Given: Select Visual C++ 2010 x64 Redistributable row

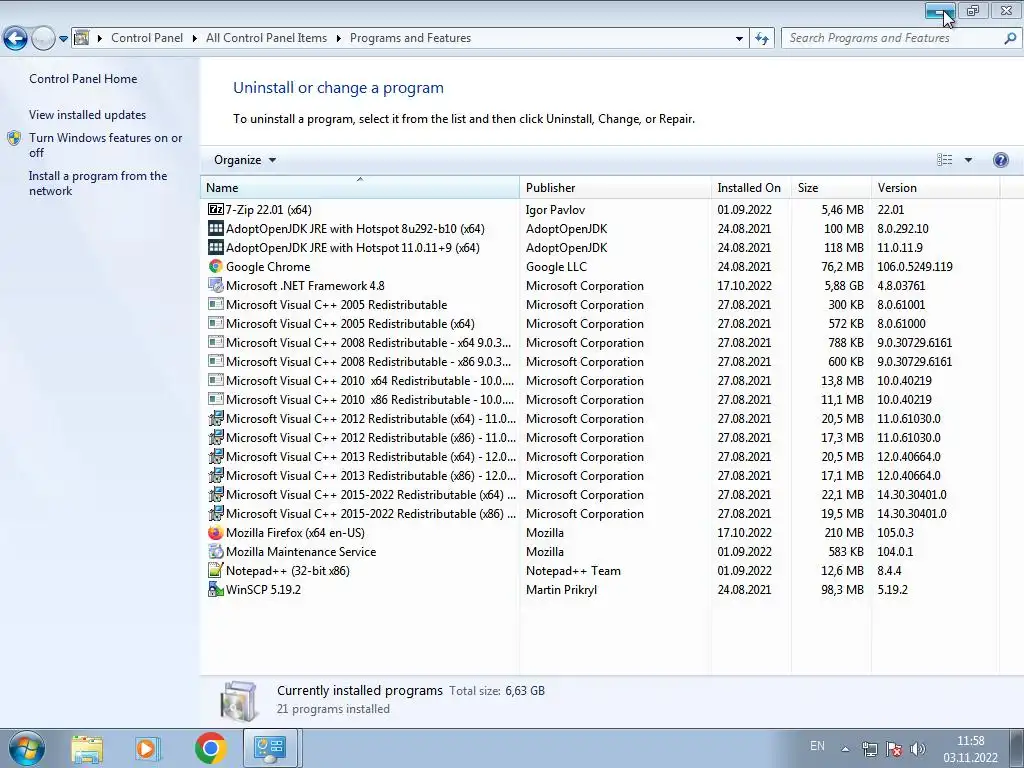Looking at the screenshot, I should (600, 380).
